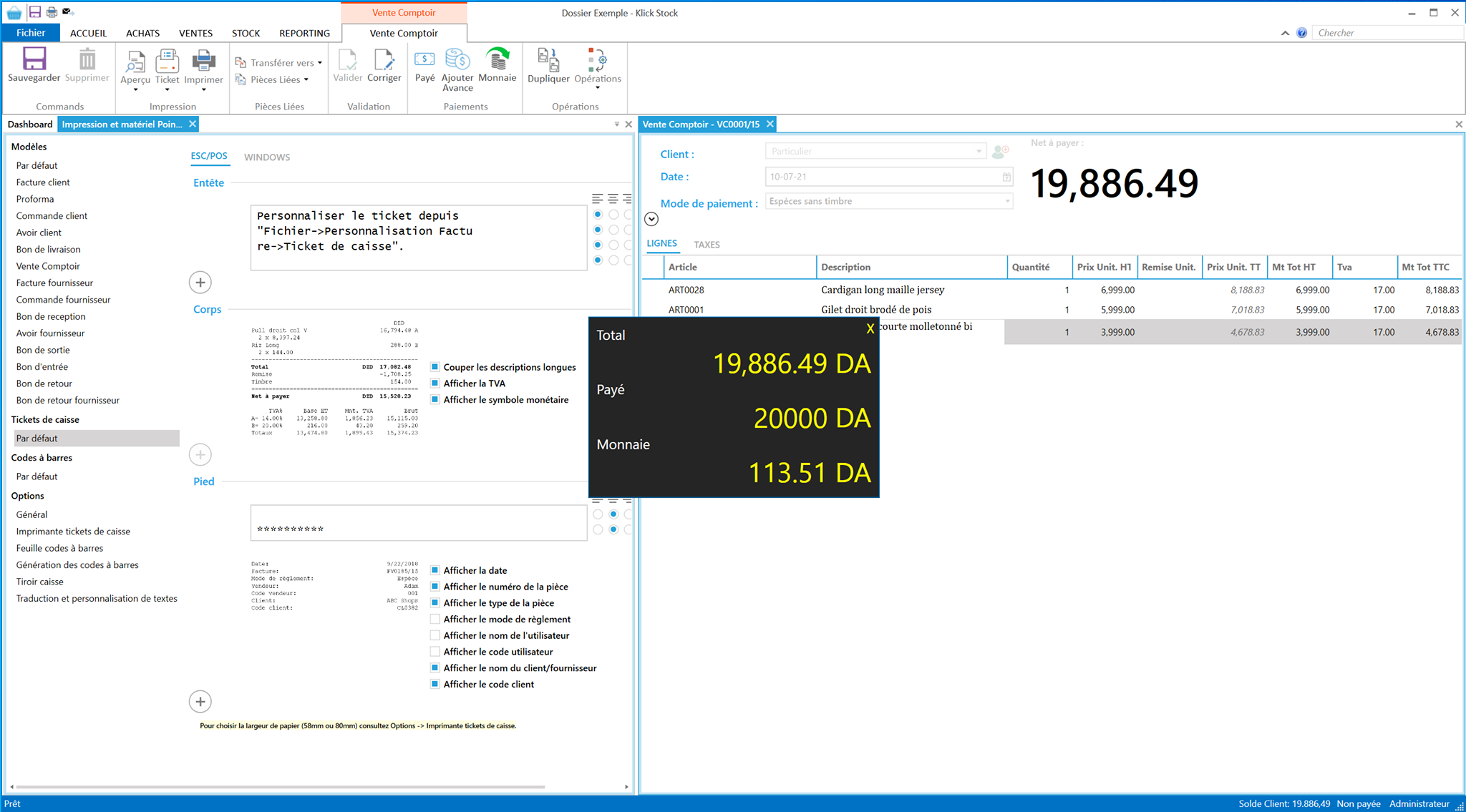Image resolution: width=1466 pixels, height=812 pixels.
Task: Open the Monnaie change icon
Action: [x=497, y=59]
